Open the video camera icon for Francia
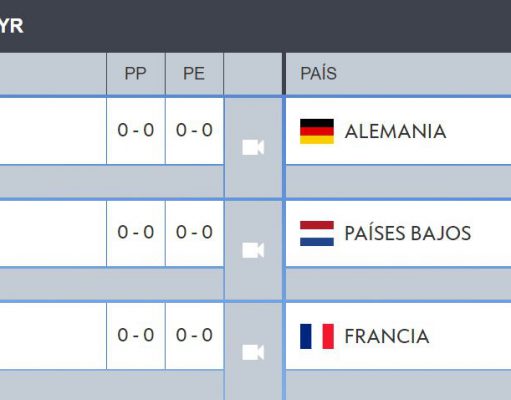511x400 pixels. click(253, 352)
